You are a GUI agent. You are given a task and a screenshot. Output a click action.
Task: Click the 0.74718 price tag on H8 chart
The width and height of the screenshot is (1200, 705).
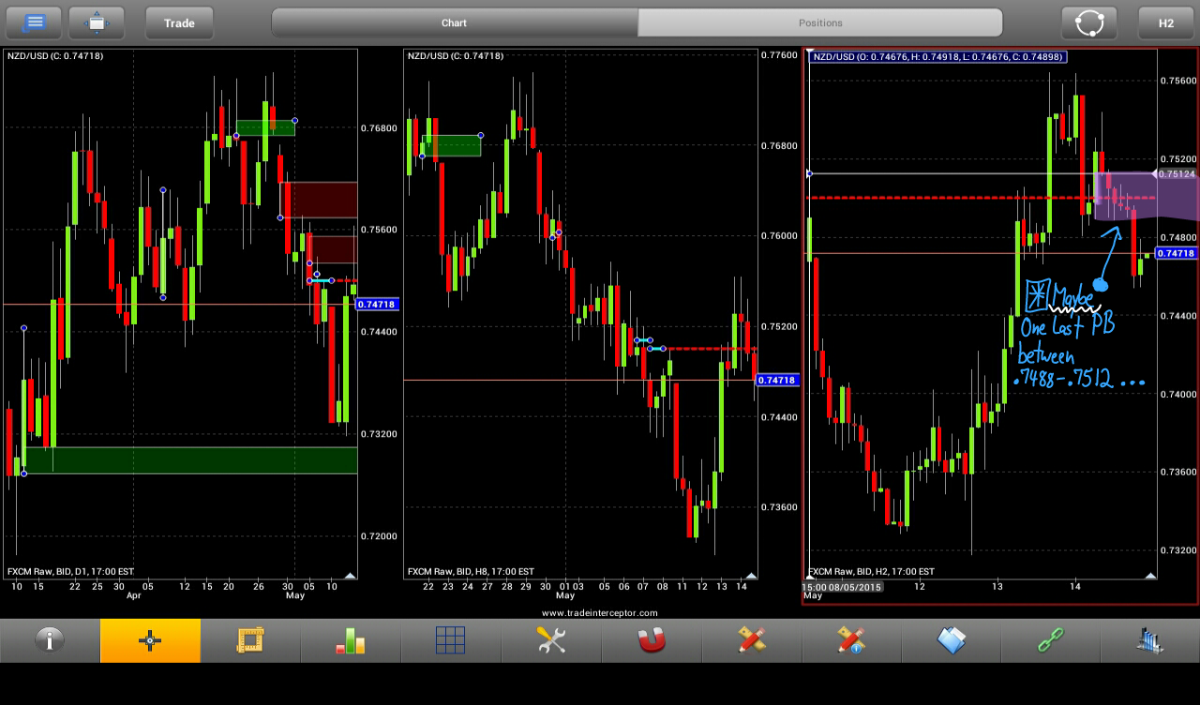777,380
